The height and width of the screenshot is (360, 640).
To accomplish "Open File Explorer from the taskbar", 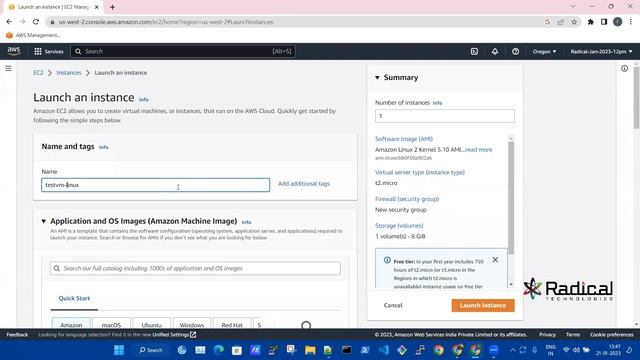I will [x=310, y=350].
